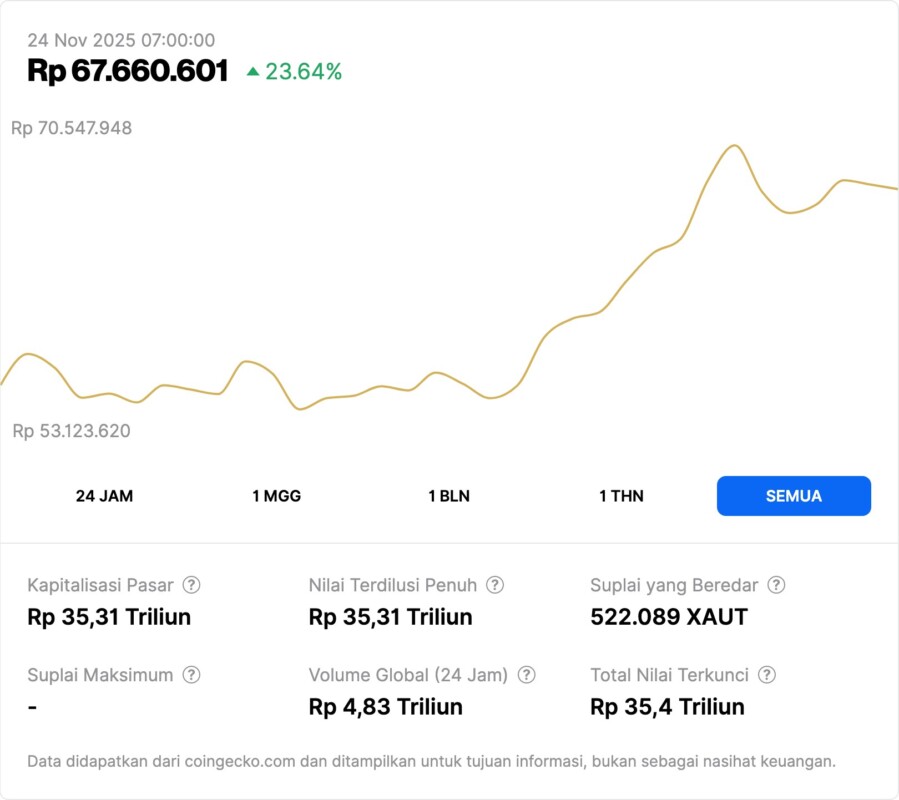Open the Kapitalisasi Pasar help tooltip icon
This screenshot has height=800, width=899.
(x=191, y=585)
